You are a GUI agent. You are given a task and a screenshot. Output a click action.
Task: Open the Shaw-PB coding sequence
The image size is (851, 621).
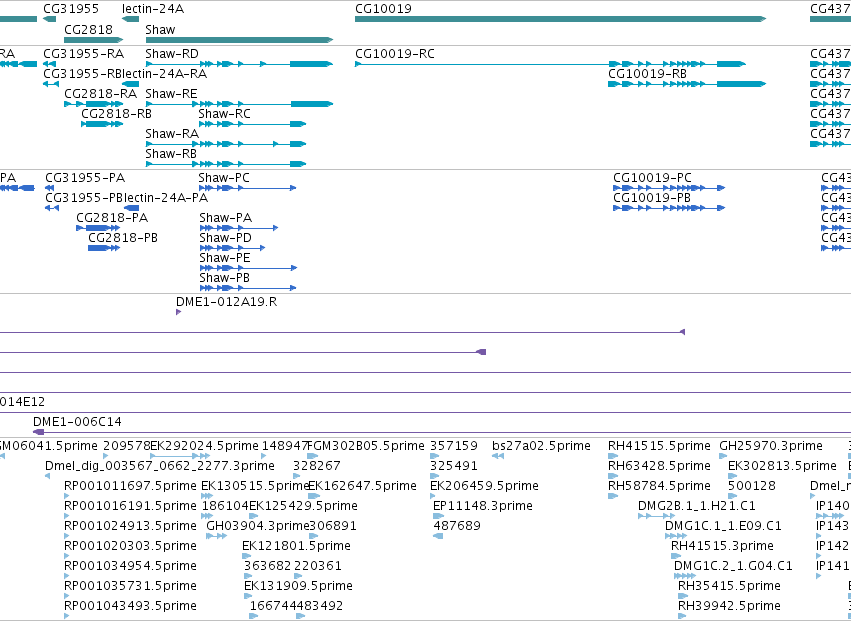[248, 288]
